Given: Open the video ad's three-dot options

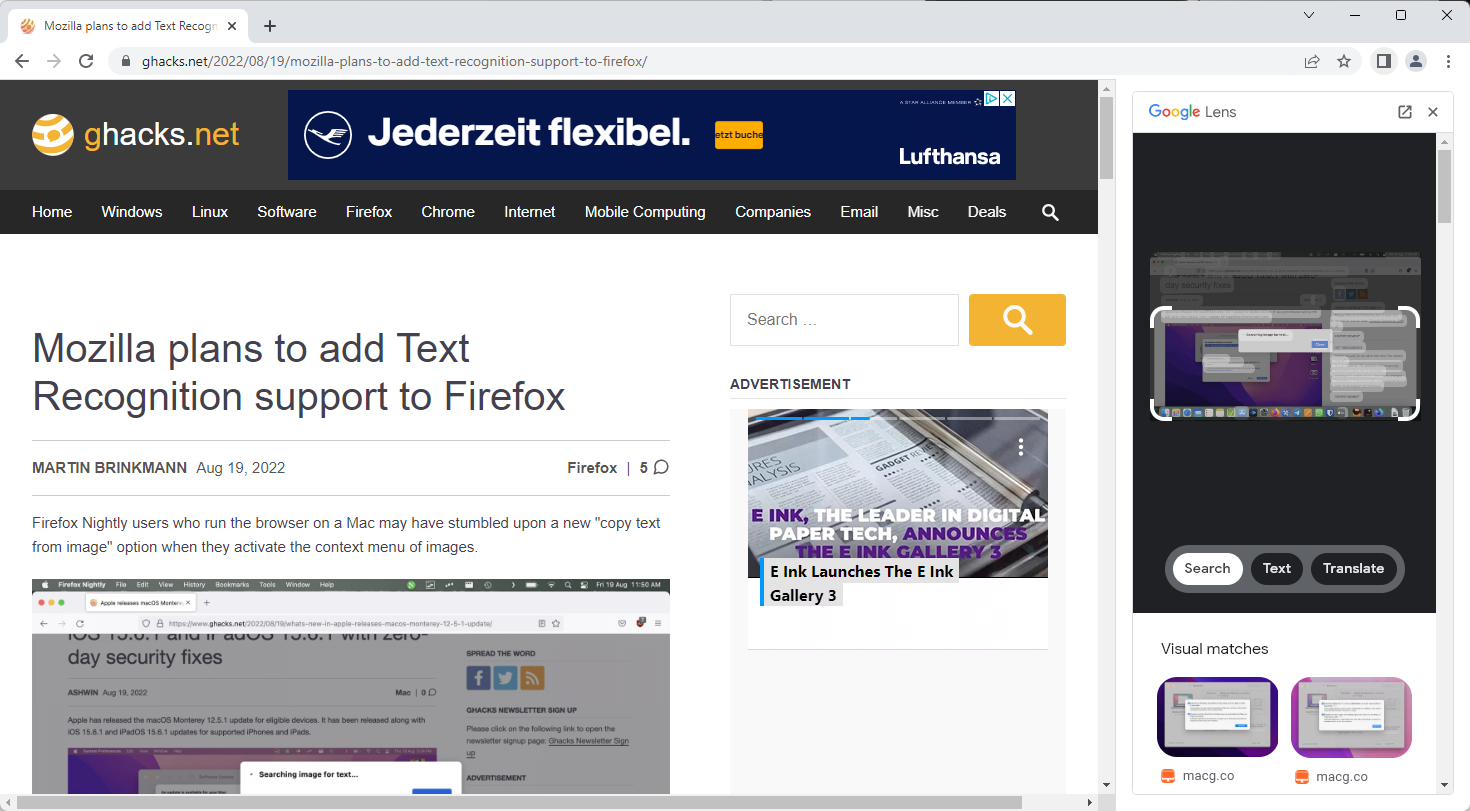Looking at the screenshot, I should tap(1021, 446).
